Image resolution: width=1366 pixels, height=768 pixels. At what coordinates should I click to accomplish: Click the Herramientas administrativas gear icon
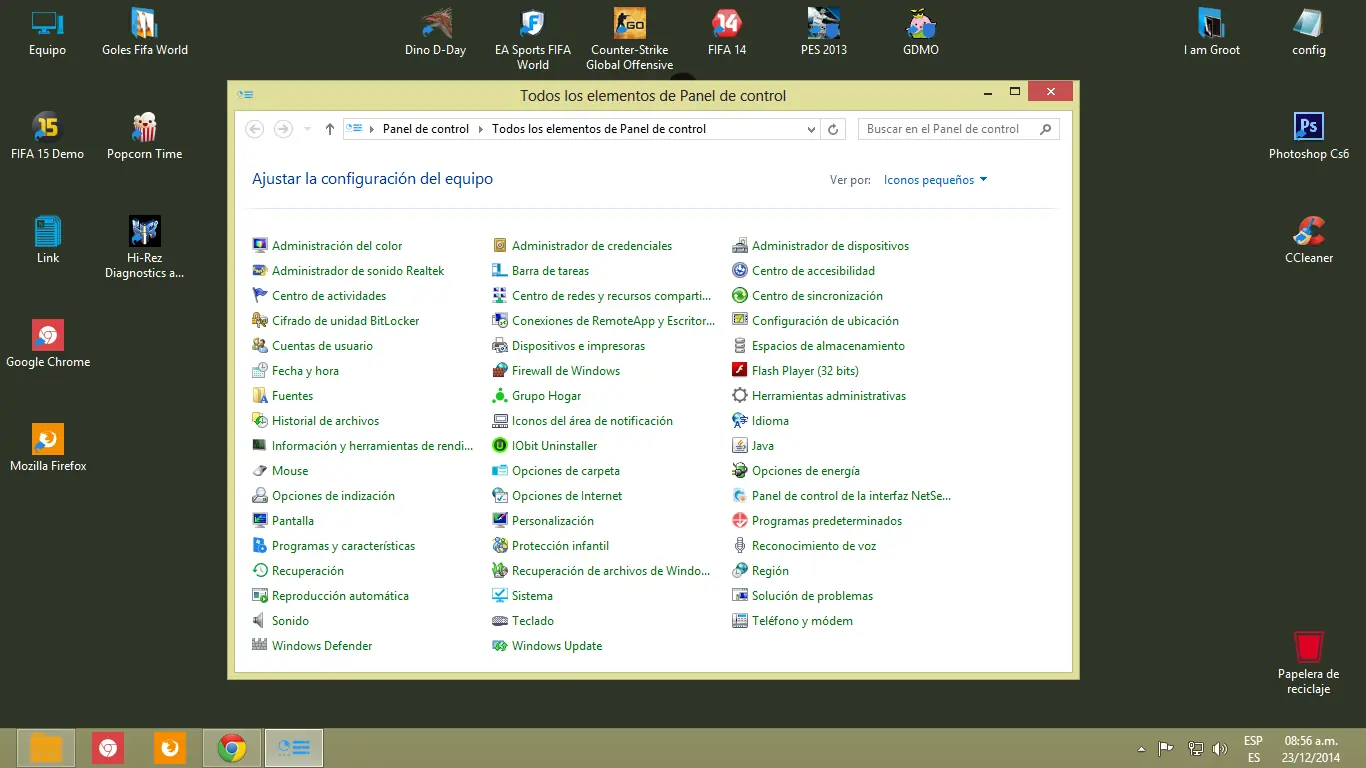click(x=740, y=396)
